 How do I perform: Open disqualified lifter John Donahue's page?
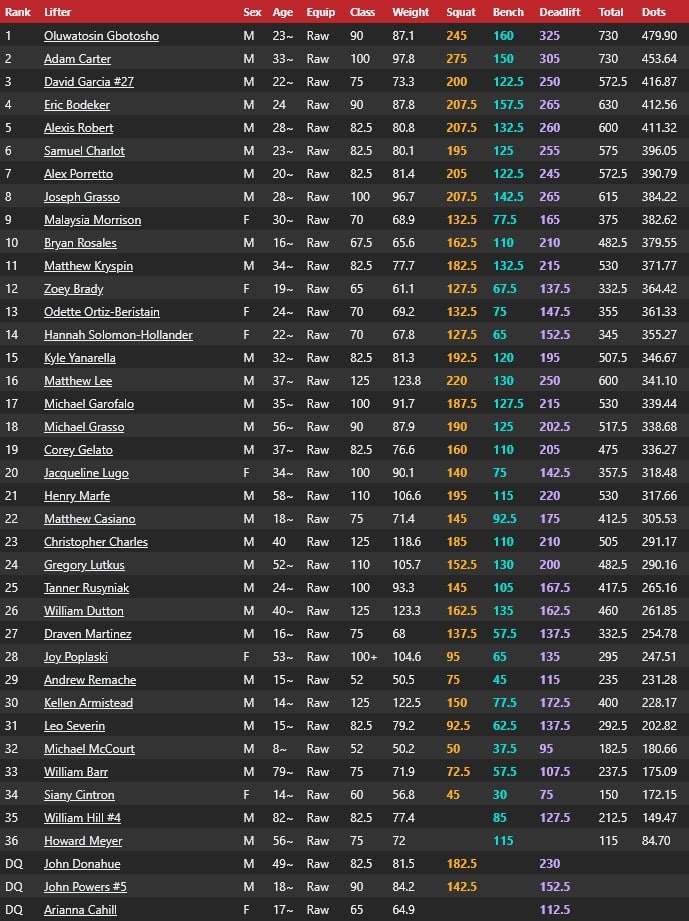(x=82, y=864)
